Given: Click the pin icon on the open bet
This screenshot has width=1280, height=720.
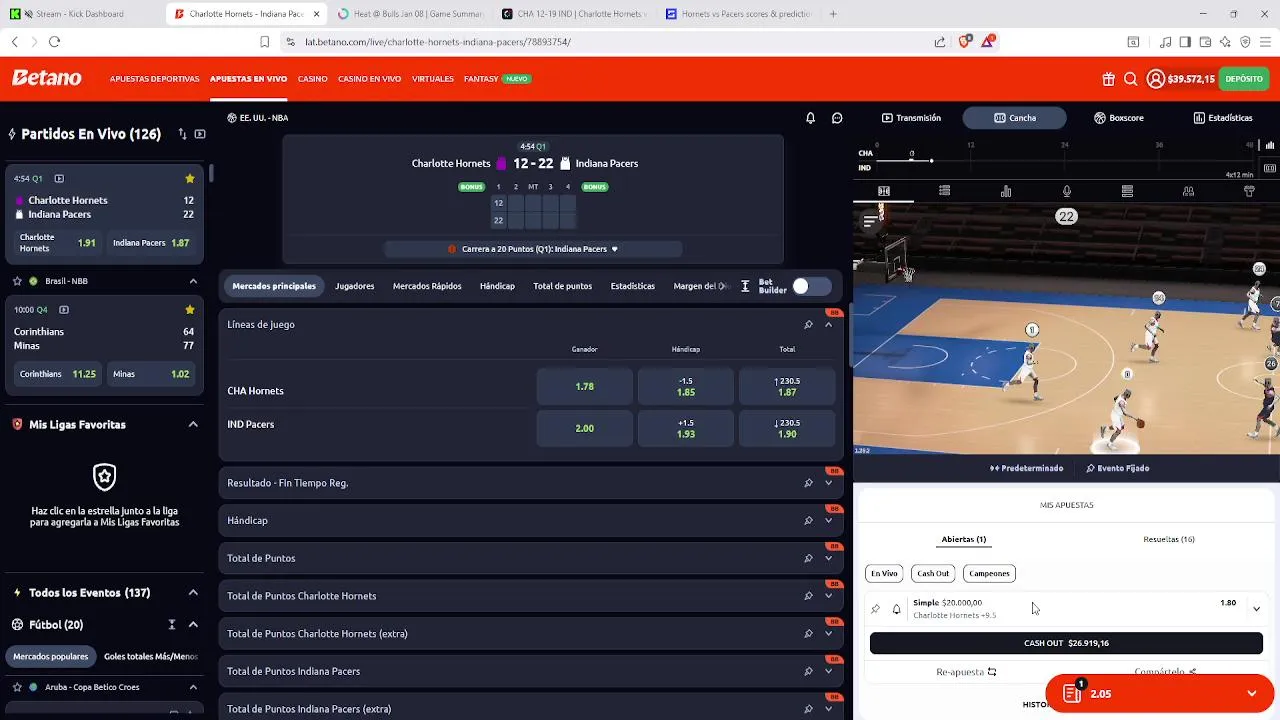Looking at the screenshot, I should [876, 609].
